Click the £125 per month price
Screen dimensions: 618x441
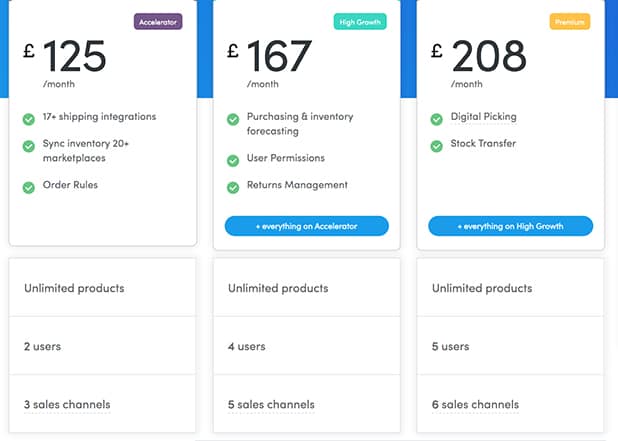pyautogui.click(x=66, y=58)
